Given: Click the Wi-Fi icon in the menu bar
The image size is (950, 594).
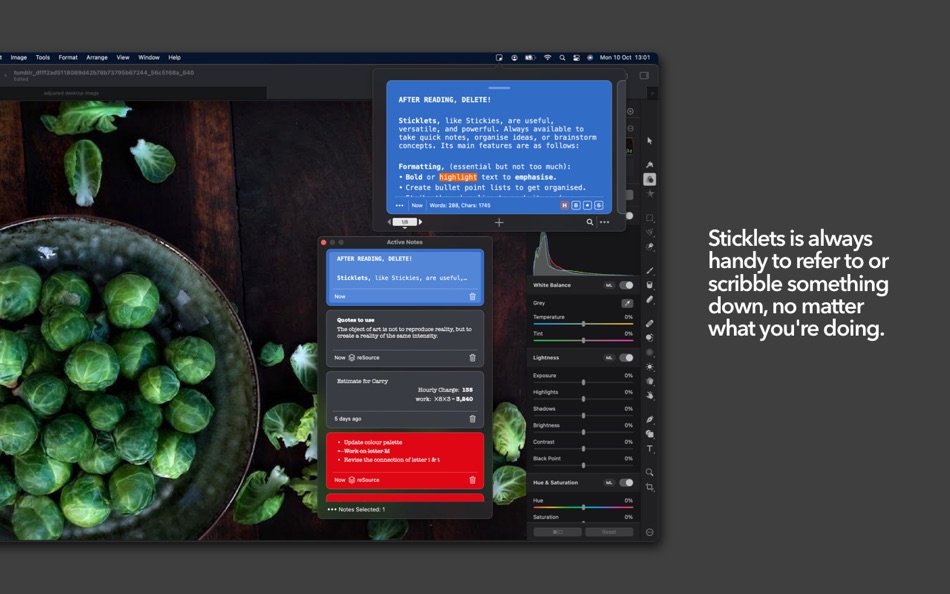Looking at the screenshot, I should [548, 58].
